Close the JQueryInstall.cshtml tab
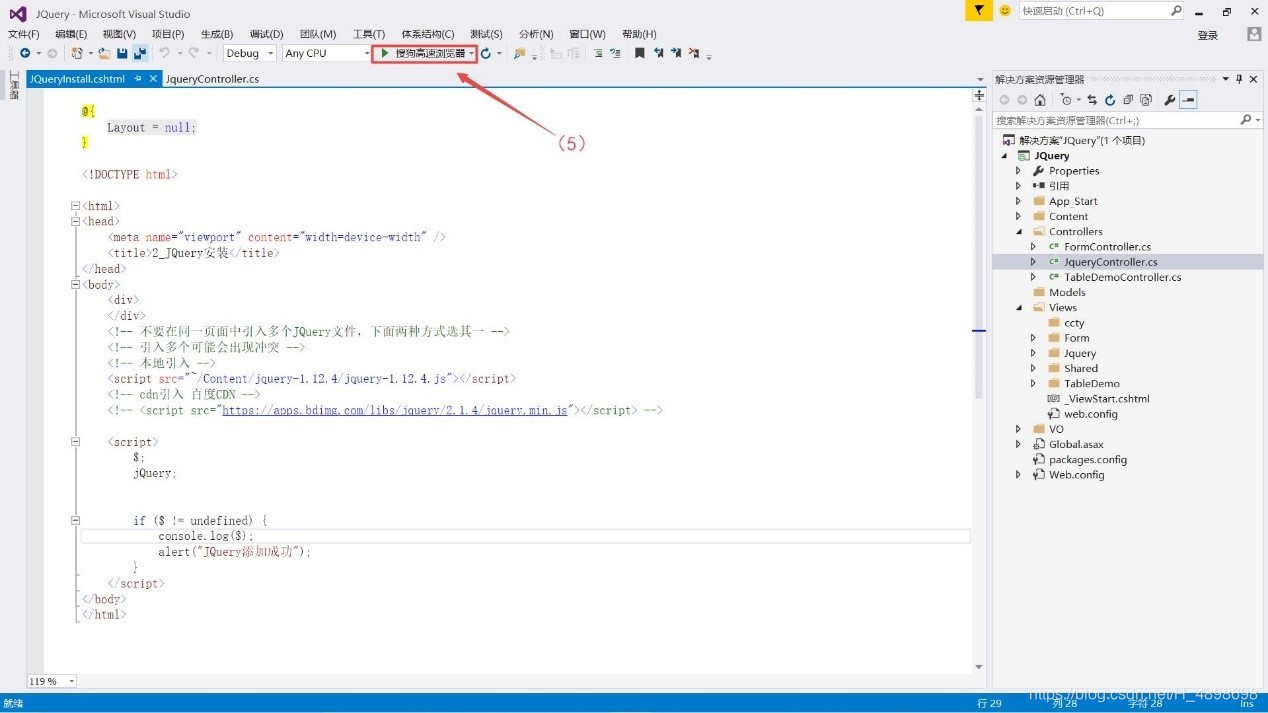This screenshot has width=1268, height=713. (153, 78)
